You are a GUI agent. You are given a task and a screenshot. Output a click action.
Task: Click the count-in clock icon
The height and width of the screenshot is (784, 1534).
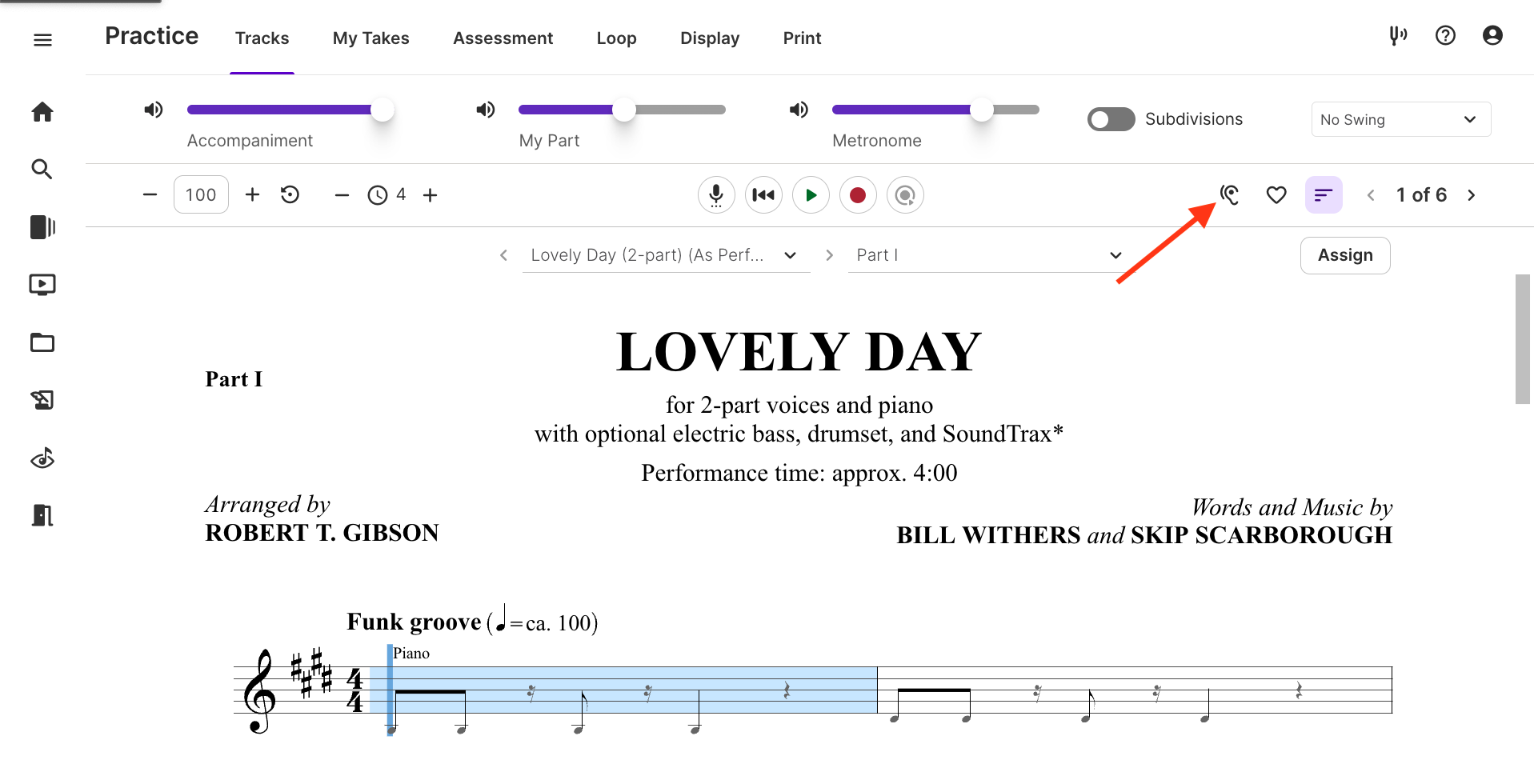click(378, 195)
